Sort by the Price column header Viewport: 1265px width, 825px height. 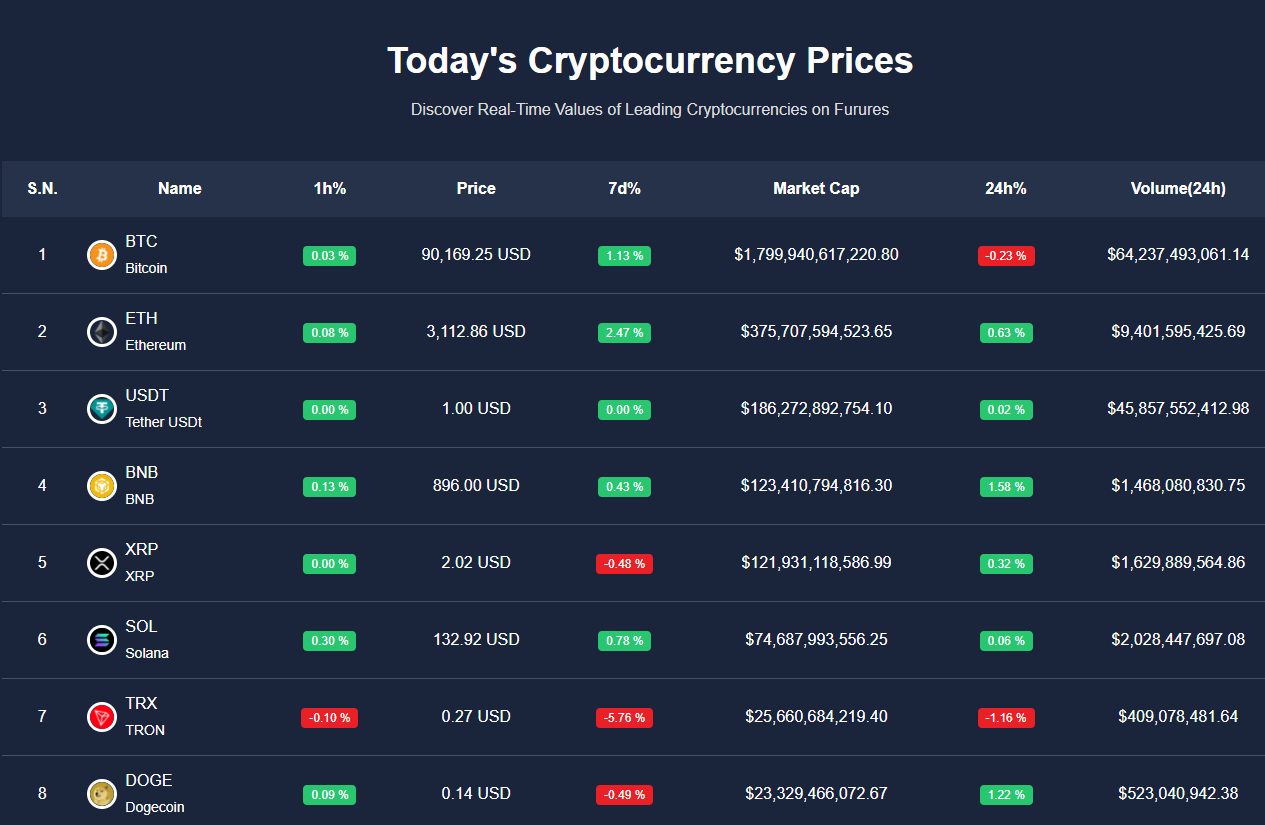[476, 188]
